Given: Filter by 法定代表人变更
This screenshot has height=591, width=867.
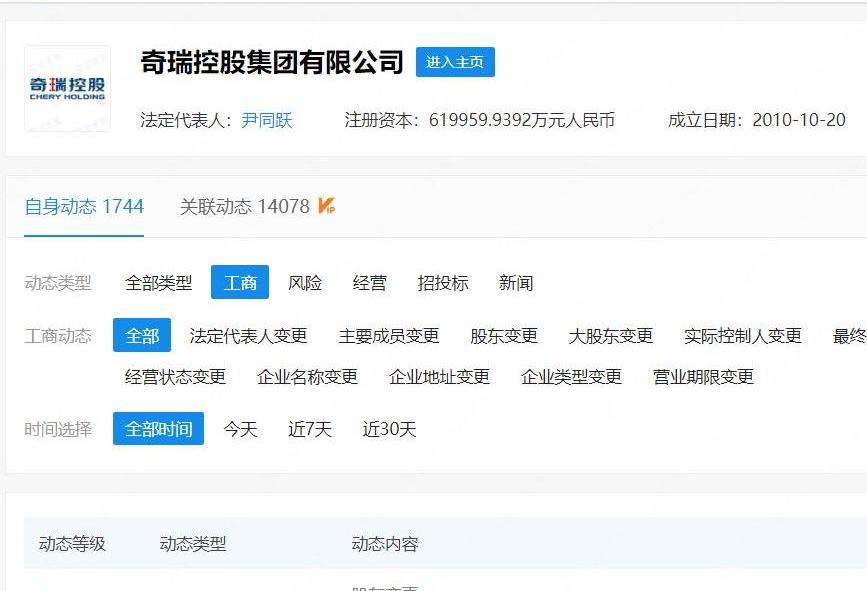Looking at the screenshot, I should click(248, 336).
